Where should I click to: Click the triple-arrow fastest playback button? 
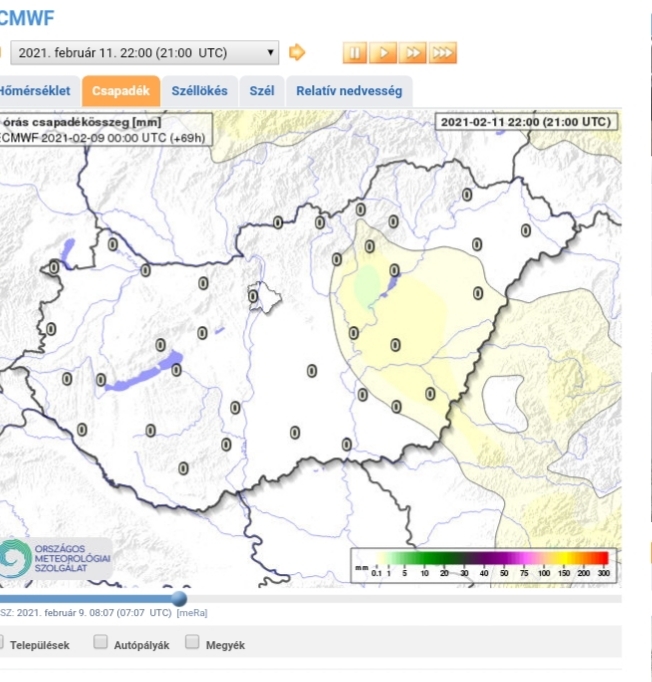tap(443, 53)
